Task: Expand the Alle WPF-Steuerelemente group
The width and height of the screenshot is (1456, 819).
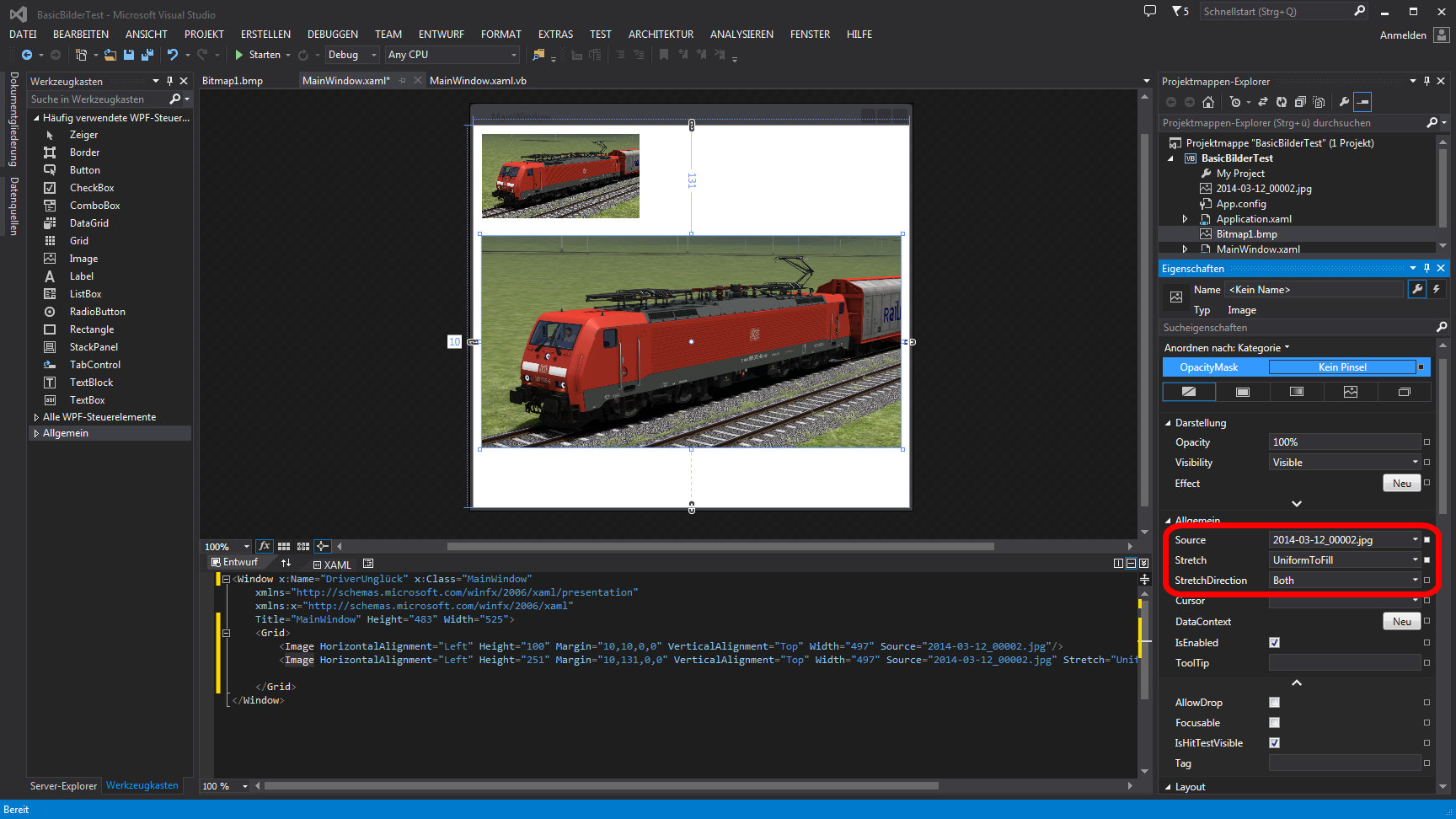Action: coord(36,417)
